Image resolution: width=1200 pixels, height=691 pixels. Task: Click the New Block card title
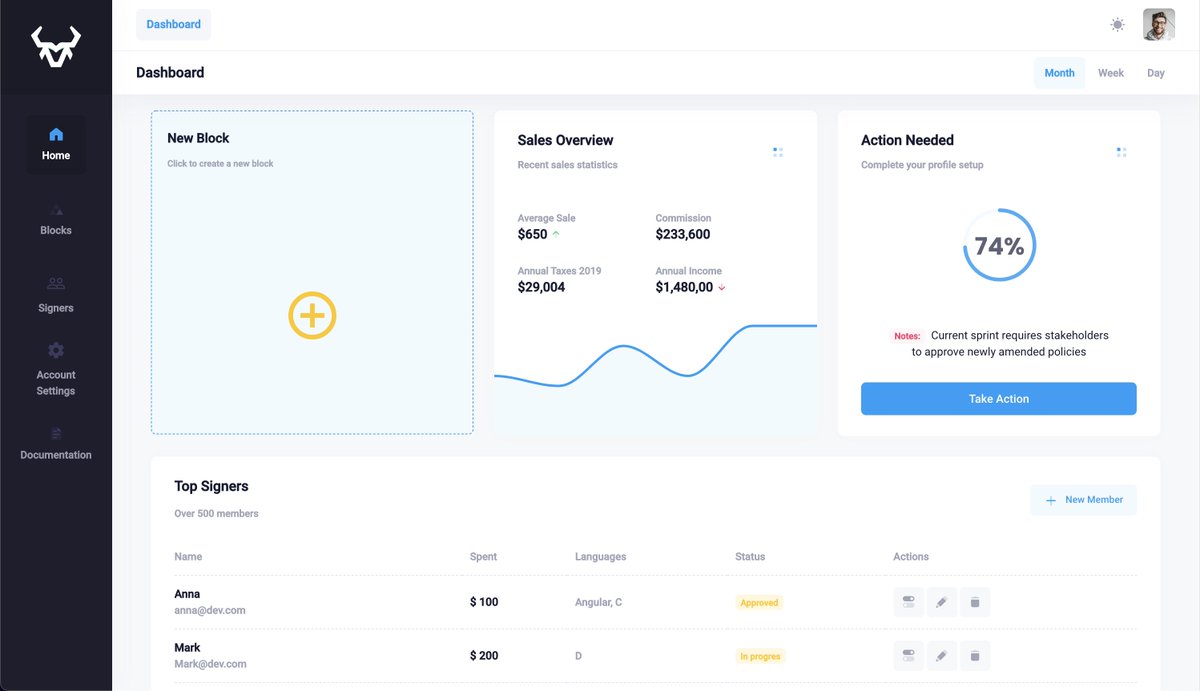198,138
